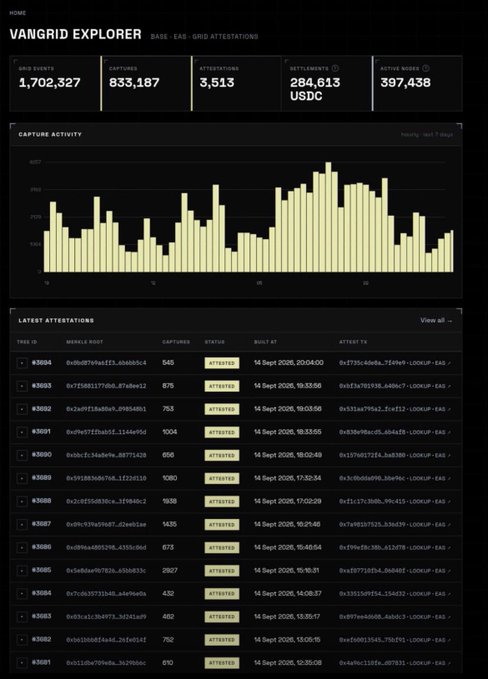Open EAS link for tx 0x7a981b7525
This screenshot has height=679, width=488.
[443, 524]
